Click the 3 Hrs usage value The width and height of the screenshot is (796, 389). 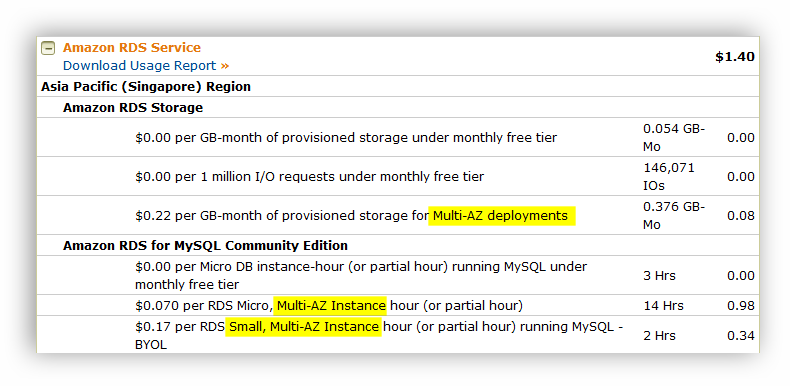pyautogui.click(x=659, y=276)
